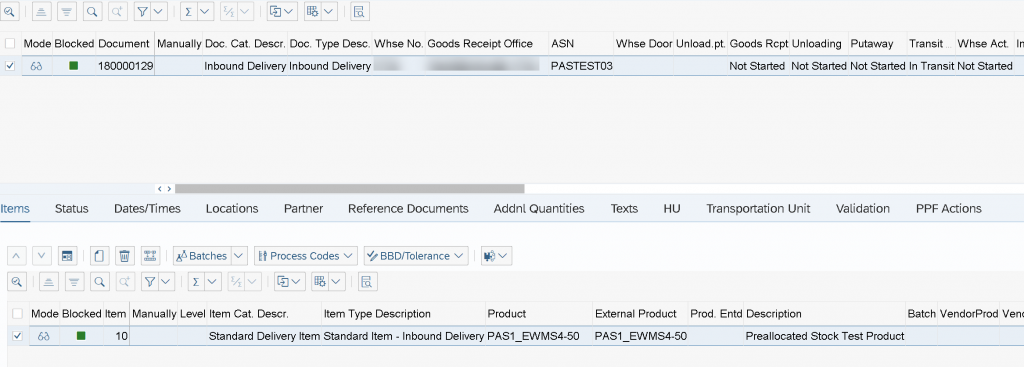Open the Process Codes dropdown

[x=306, y=256]
